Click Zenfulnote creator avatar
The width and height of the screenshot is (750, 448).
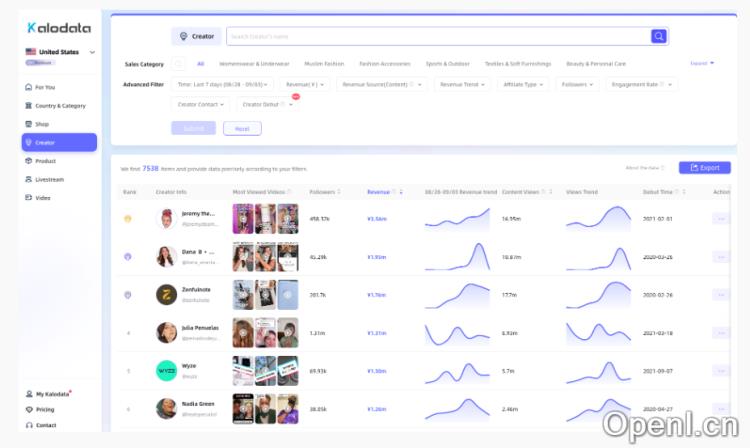pyautogui.click(x=167, y=294)
